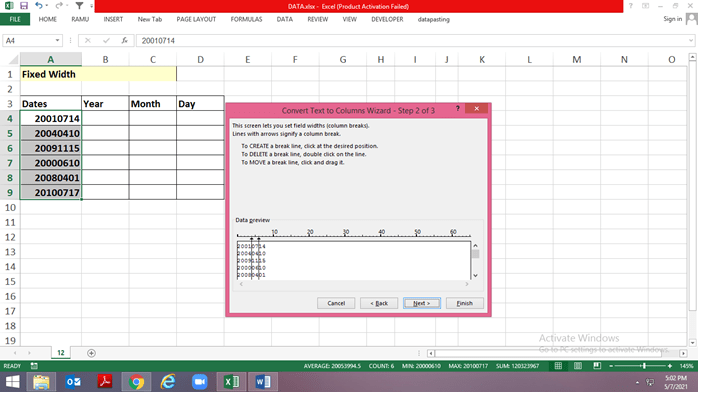Switch to Normal view icon in status bar

coord(558,366)
